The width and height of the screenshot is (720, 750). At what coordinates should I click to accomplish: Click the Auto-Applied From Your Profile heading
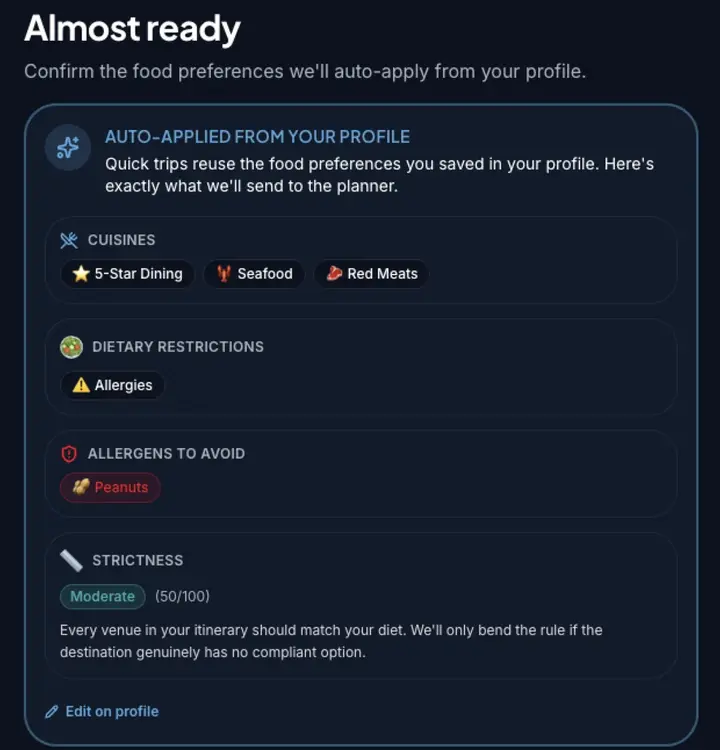point(257,137)
